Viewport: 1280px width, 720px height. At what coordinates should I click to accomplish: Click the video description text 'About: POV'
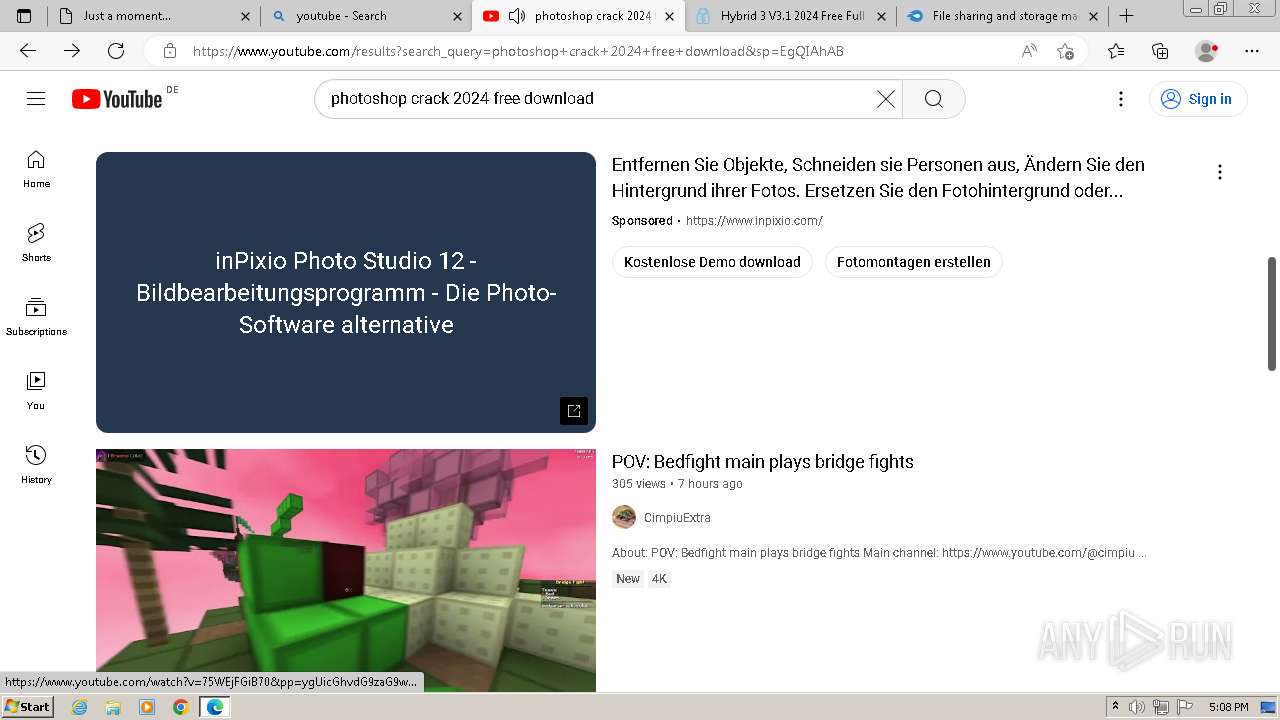[879, 552]
